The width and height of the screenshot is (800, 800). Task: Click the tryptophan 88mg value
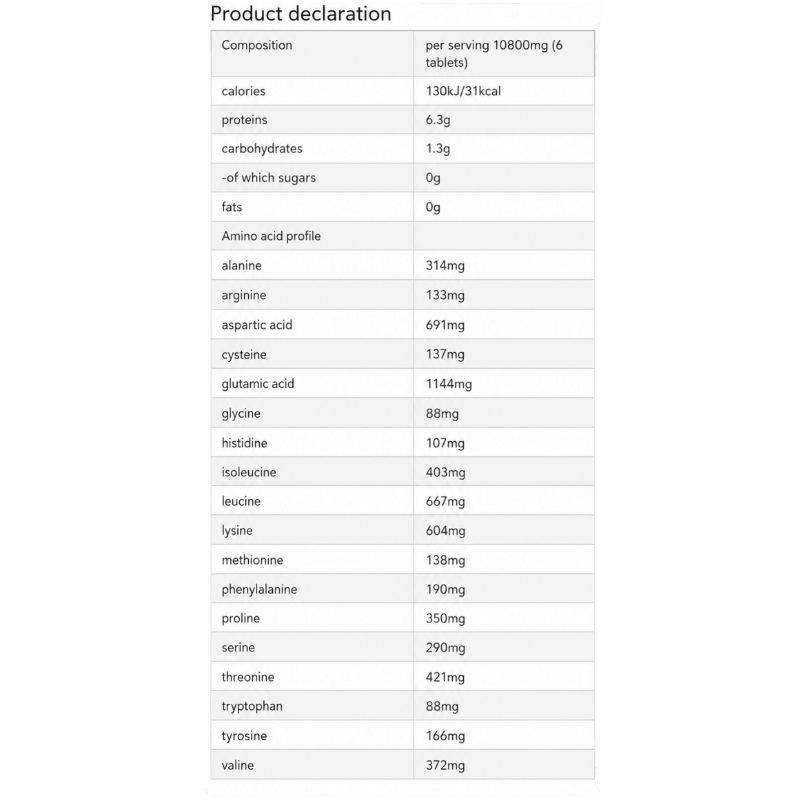coord(442,707)
